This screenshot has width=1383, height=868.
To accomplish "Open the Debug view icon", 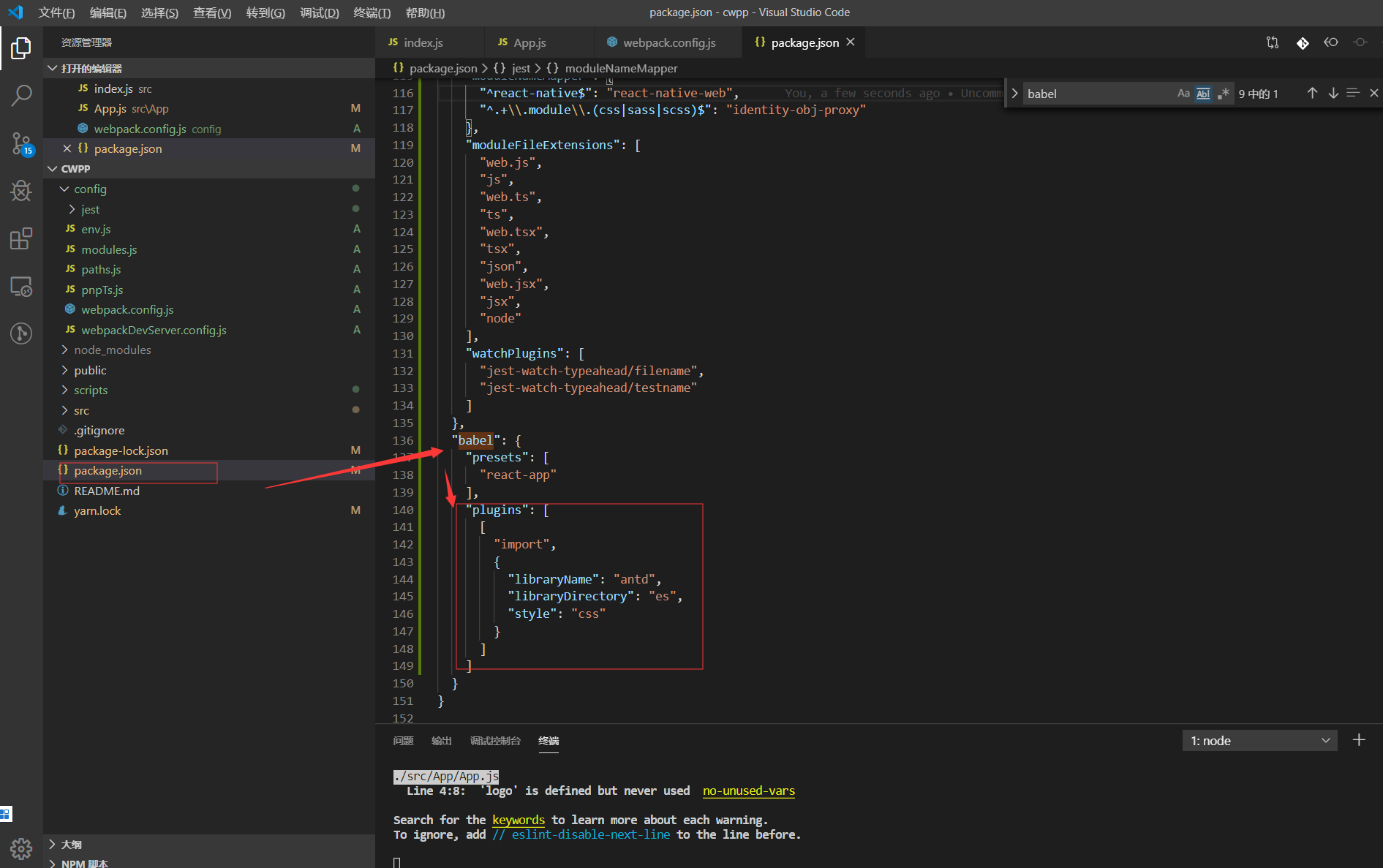I will (21, 191).
